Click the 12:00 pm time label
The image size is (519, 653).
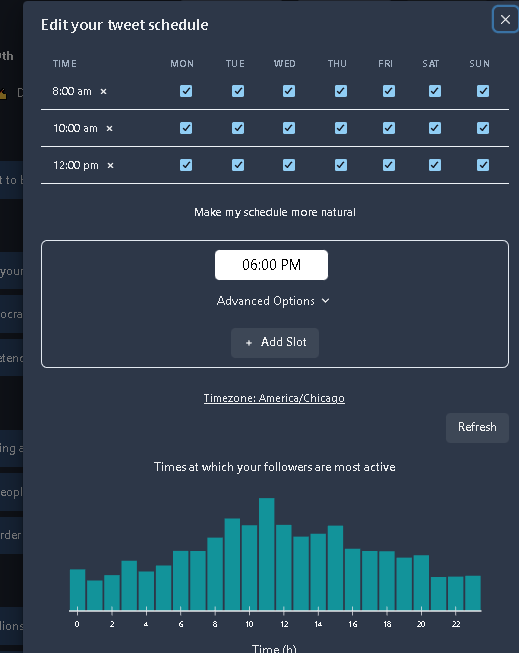pyautogui.click(x=76, y=165)
